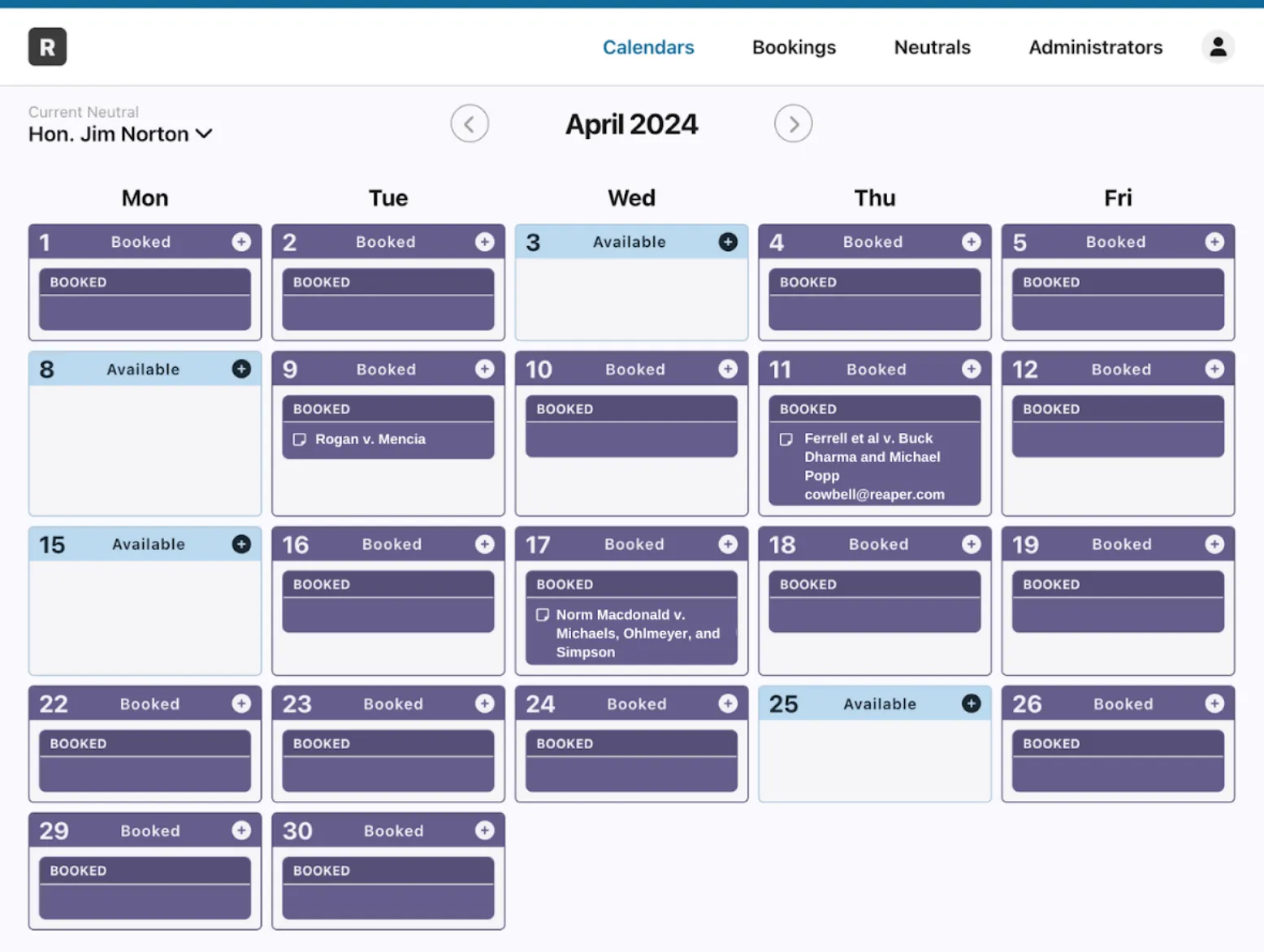This screenshot has width=1264, height=952.
Task: Open the BOOKED card on April 5
Action: pyautogui.click(x=1118, y=299)
